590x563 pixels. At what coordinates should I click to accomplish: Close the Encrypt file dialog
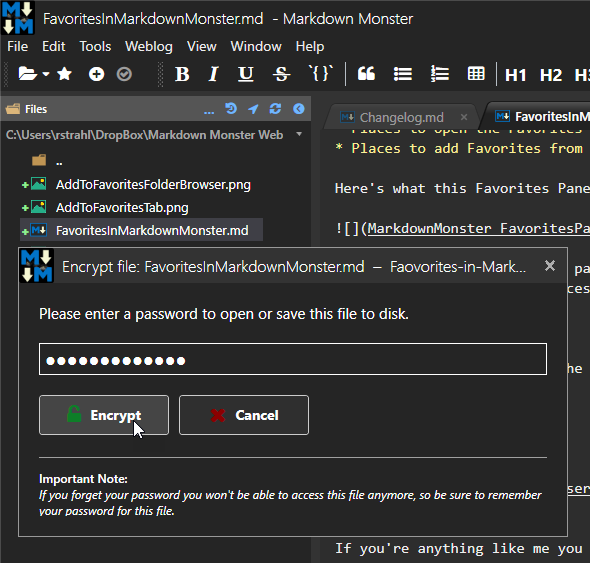point(550,266)
